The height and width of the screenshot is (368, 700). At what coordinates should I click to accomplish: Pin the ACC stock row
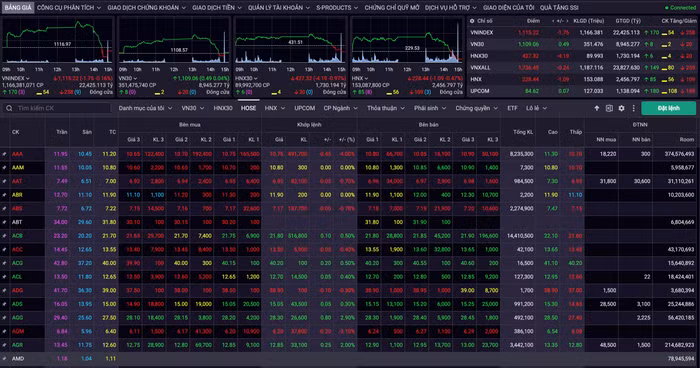point(4,249)
